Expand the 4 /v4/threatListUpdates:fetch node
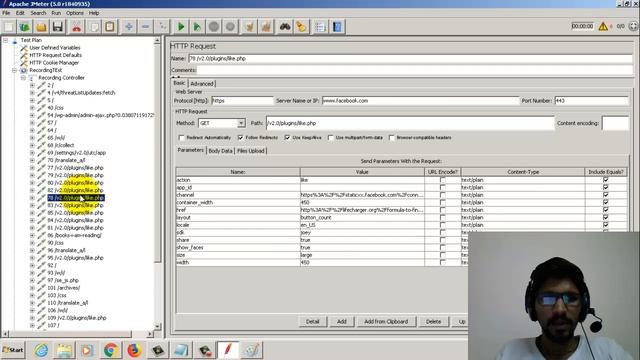The width and height of the screenshot is (640, 360). coord(32,93)
